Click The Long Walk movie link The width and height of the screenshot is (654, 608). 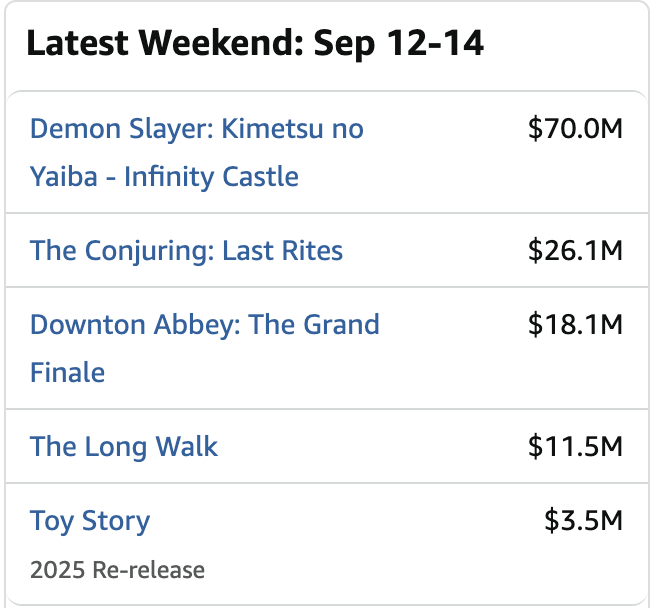(x=123, y=446)
